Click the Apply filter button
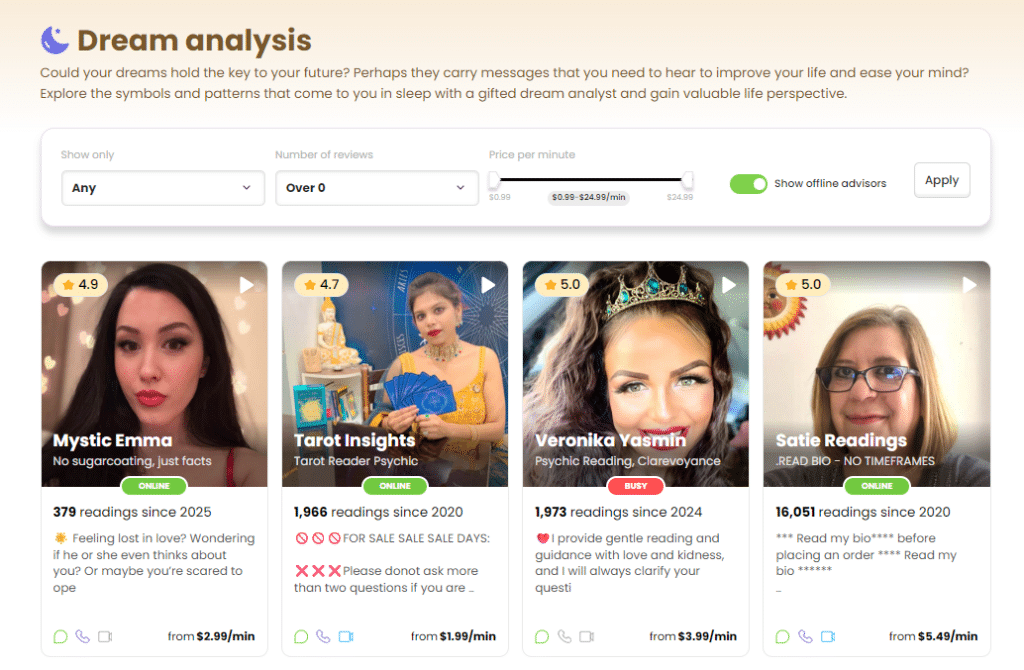 click(942, 180)
